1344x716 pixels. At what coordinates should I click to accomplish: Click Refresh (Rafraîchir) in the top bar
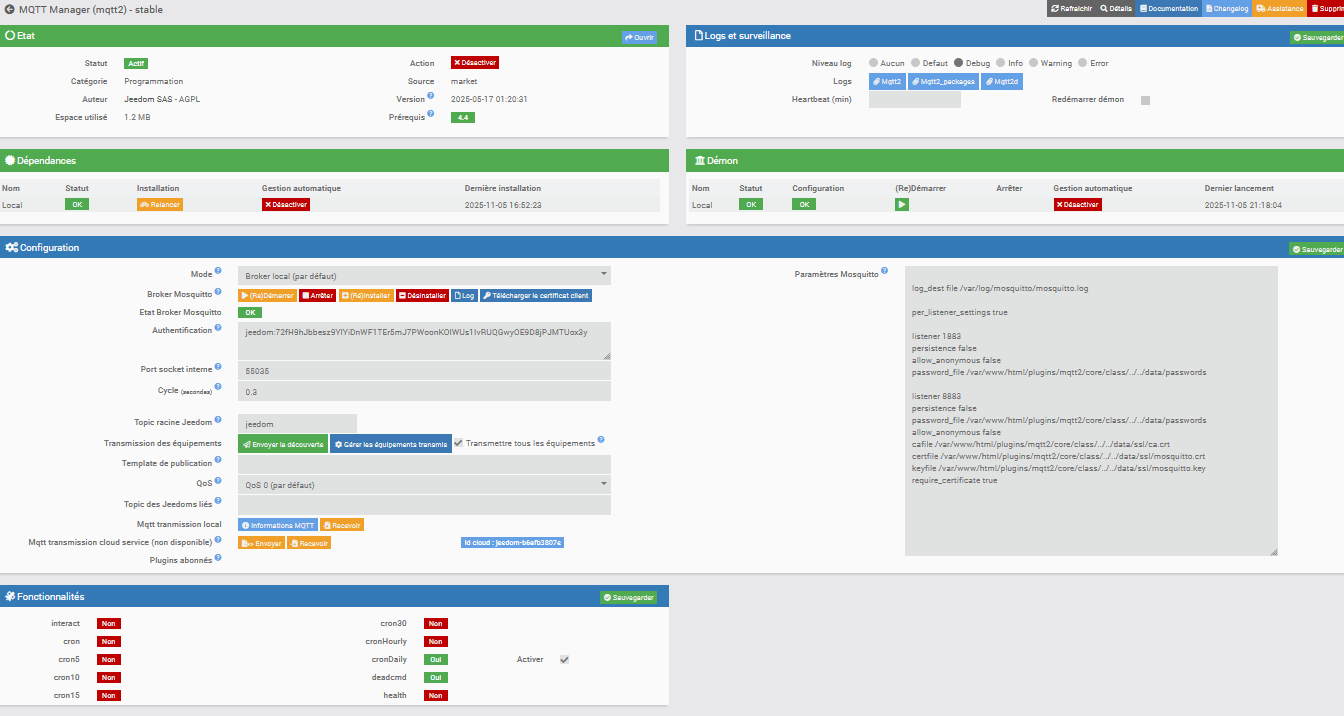(1070, 8)
